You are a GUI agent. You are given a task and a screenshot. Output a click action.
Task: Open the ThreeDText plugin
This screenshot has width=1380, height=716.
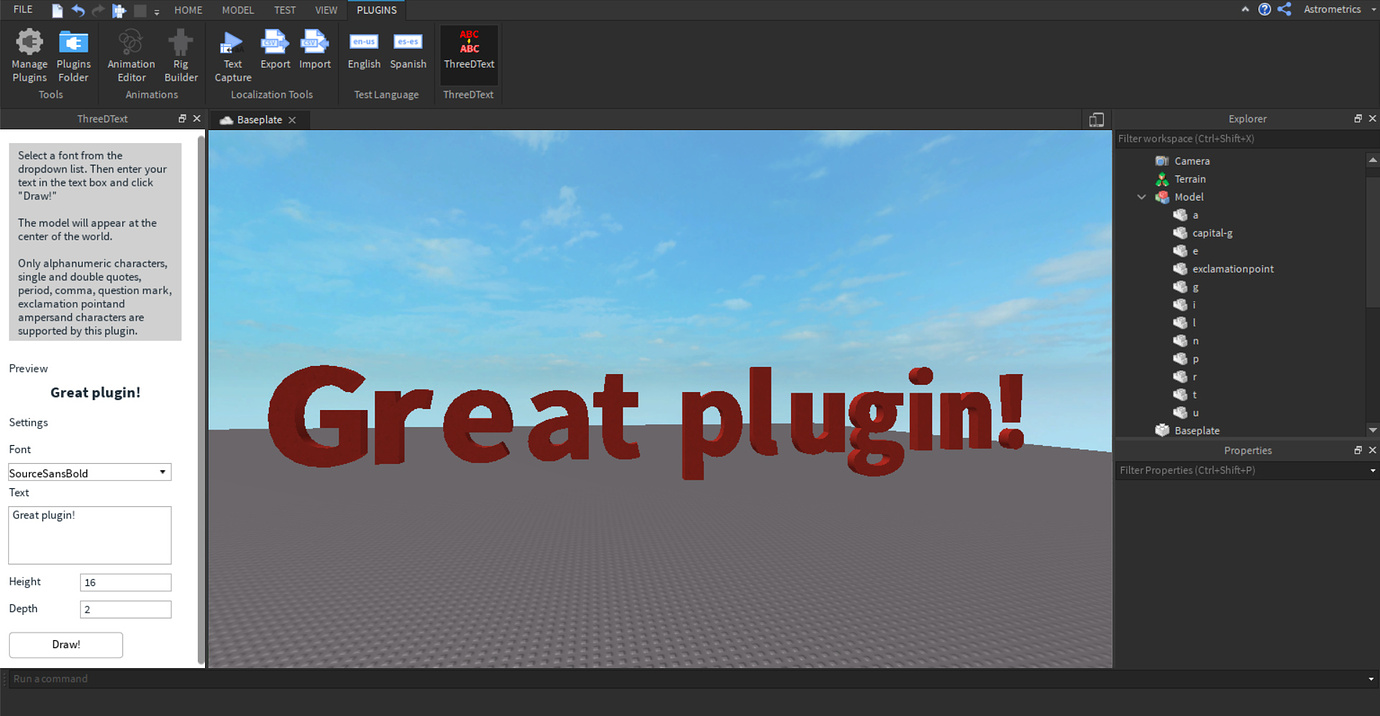(468, 55)
